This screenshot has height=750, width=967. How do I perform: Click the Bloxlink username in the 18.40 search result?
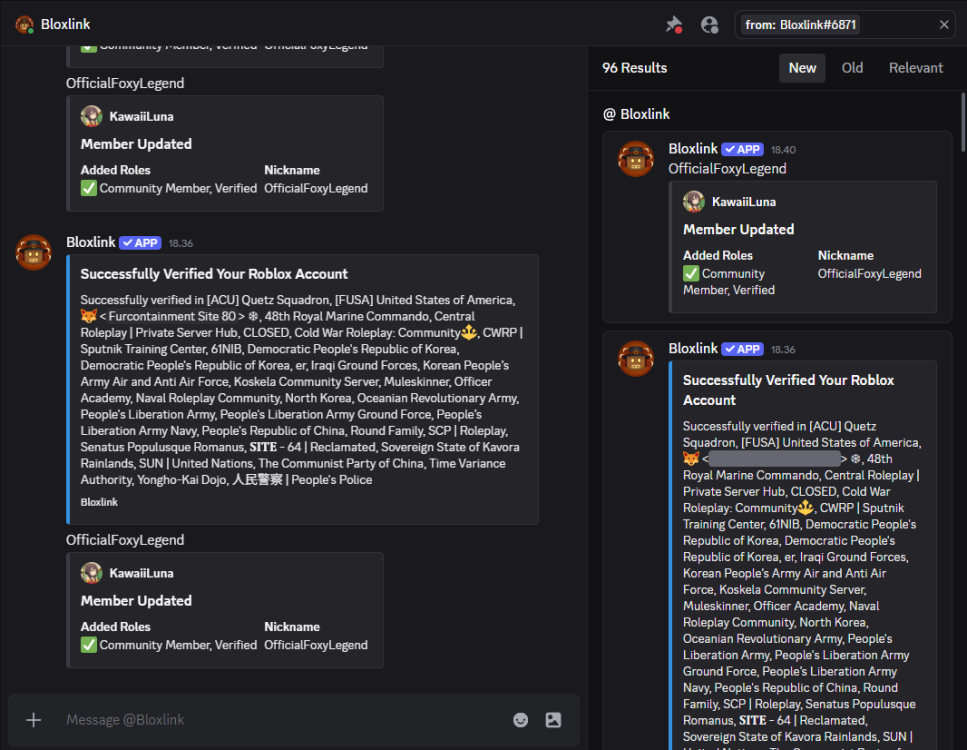coord(693,149)
